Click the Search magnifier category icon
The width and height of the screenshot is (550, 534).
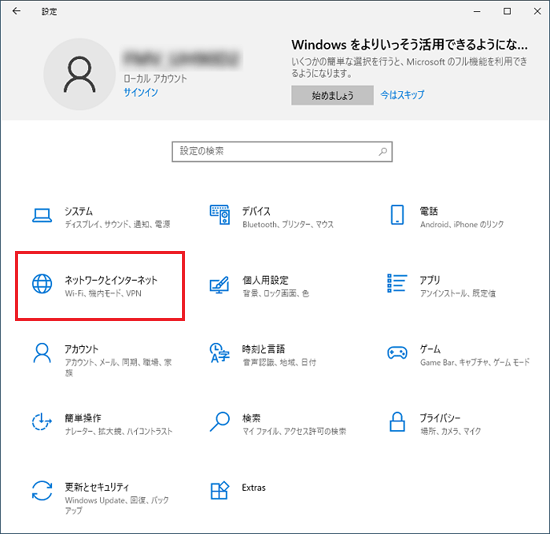(220, 421)
